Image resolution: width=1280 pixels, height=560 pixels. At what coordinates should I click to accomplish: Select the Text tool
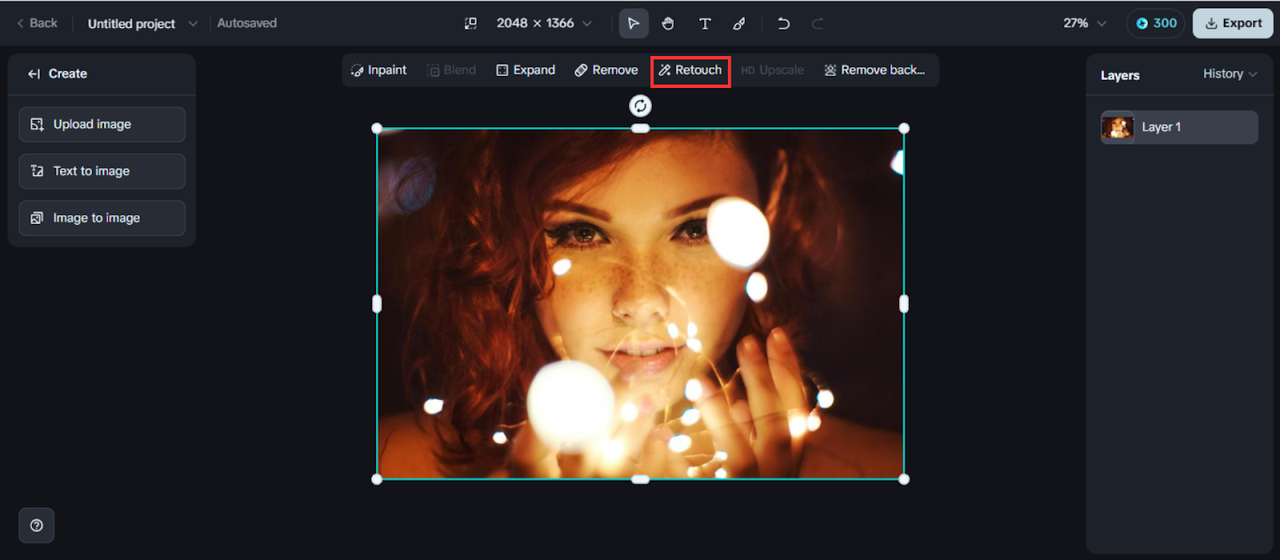pyautogui.click(x=704, y=23)
